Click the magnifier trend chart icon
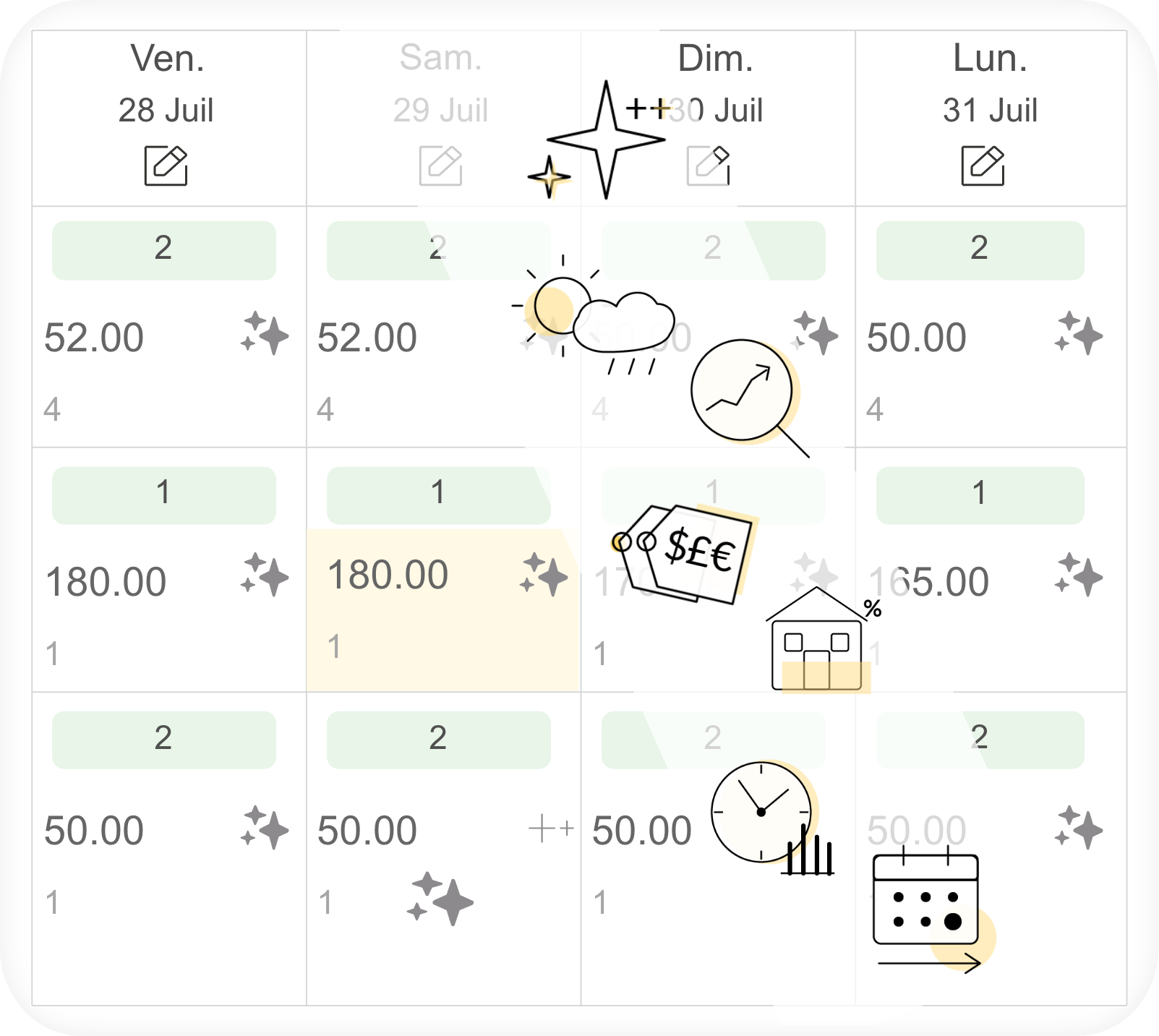The width and height of the screenshot is (1159, 1036). pyautogui.click(x=749, y=398)
